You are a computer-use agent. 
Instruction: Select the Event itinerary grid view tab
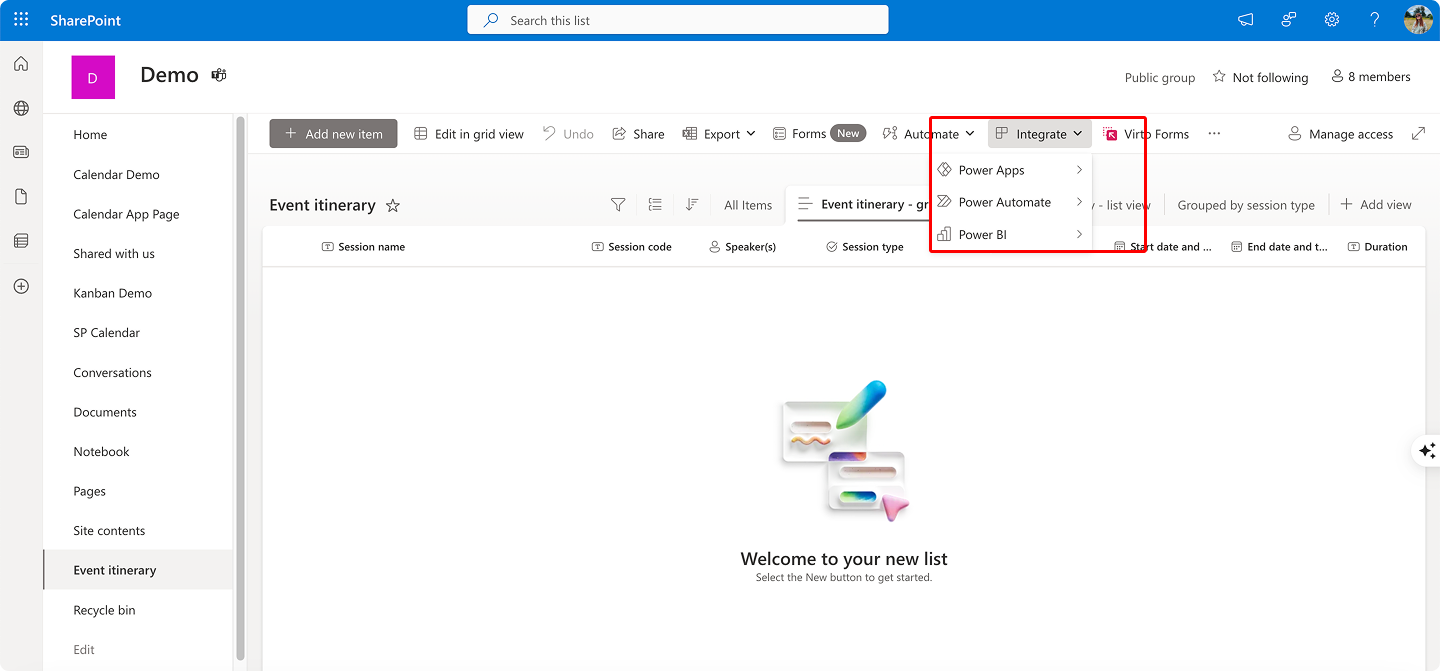coord(863,205)
